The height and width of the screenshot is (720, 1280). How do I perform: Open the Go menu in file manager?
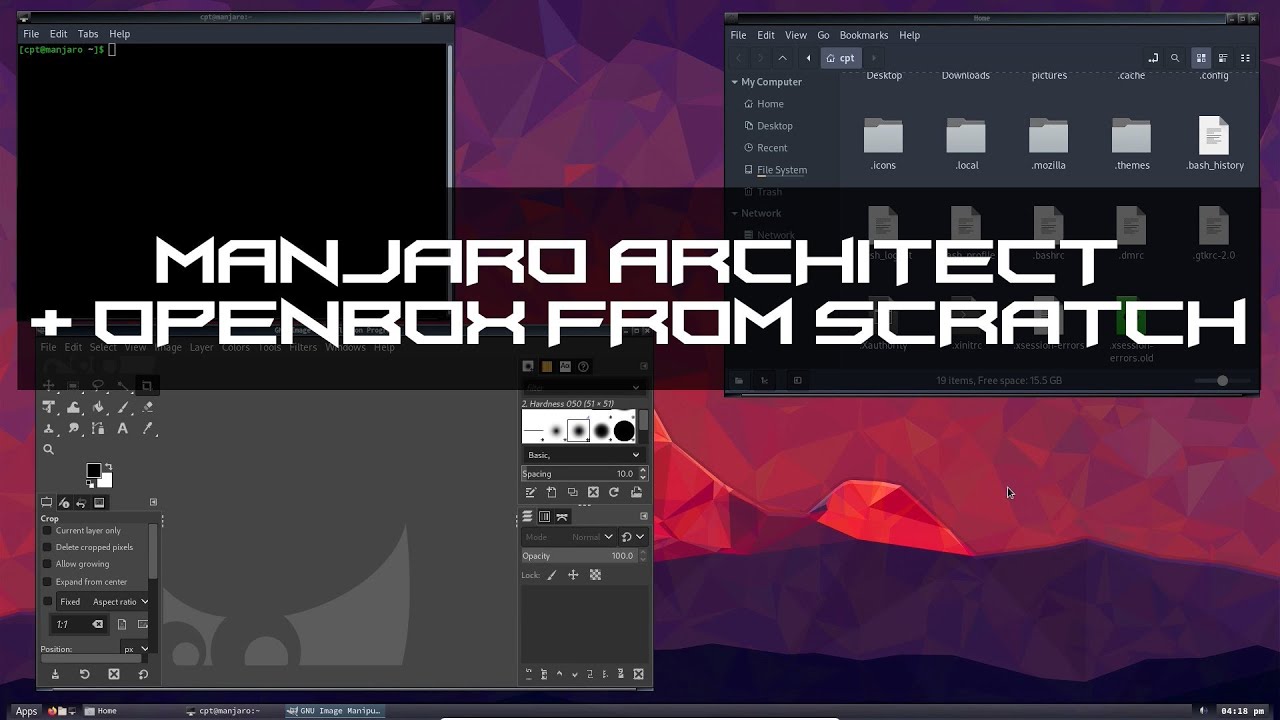823,35
